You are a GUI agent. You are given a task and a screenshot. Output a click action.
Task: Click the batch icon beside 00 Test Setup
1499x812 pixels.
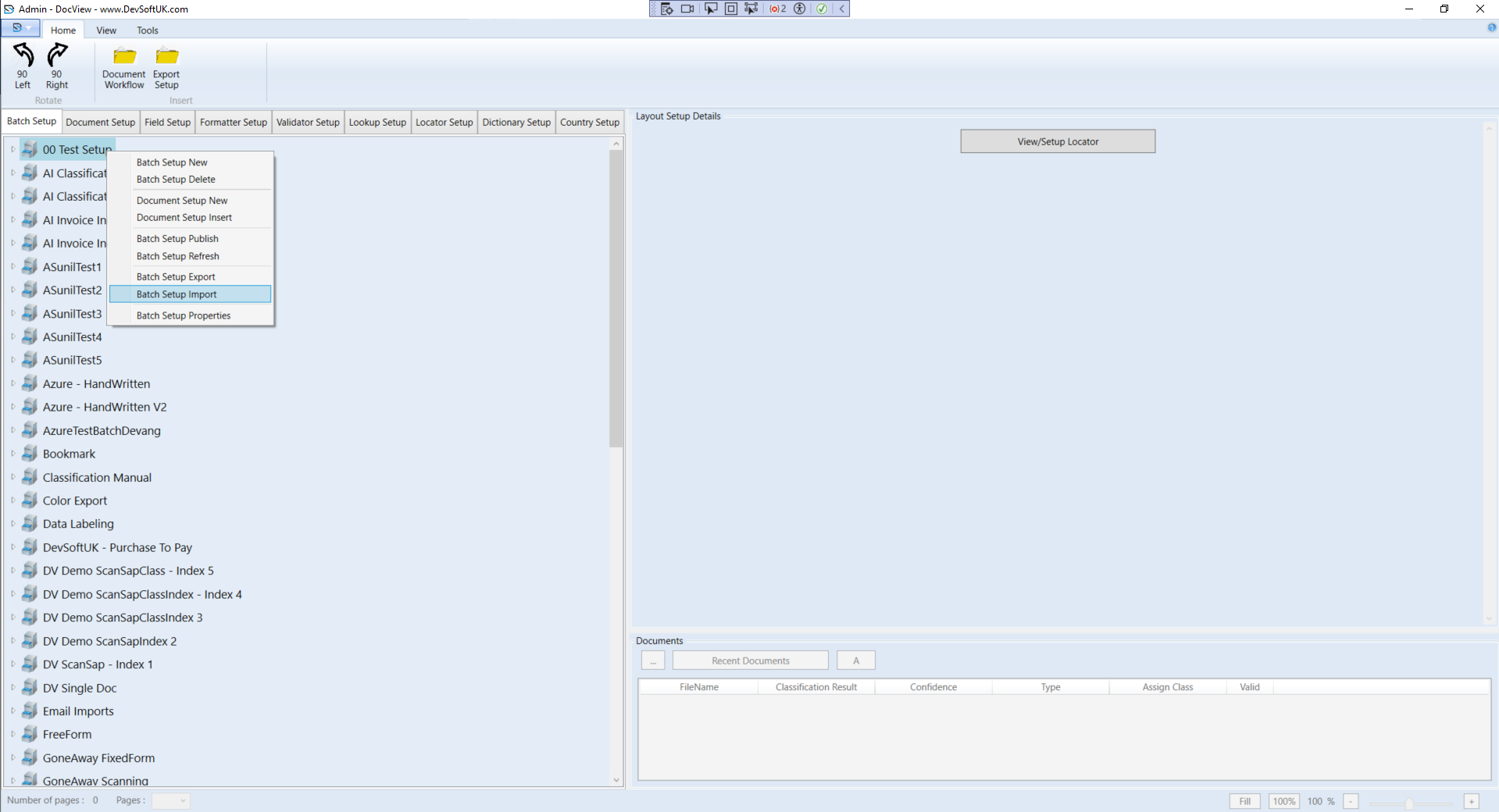(30, 149)
